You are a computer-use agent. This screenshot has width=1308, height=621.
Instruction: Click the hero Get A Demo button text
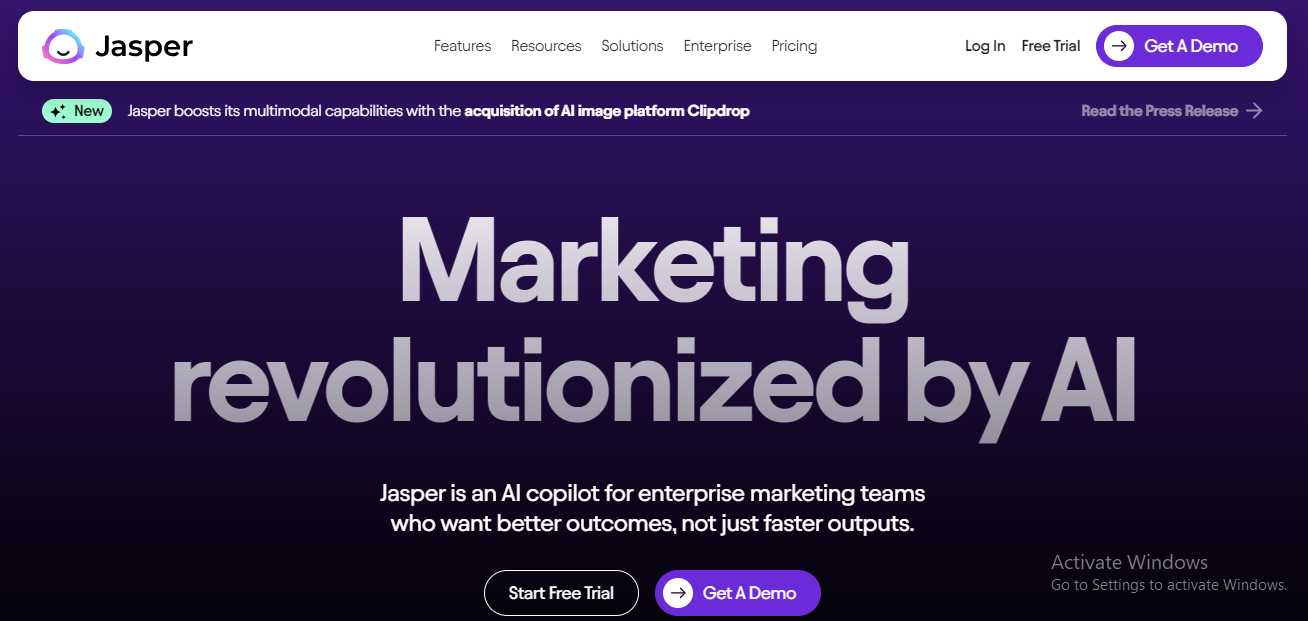tap(749, 593)
